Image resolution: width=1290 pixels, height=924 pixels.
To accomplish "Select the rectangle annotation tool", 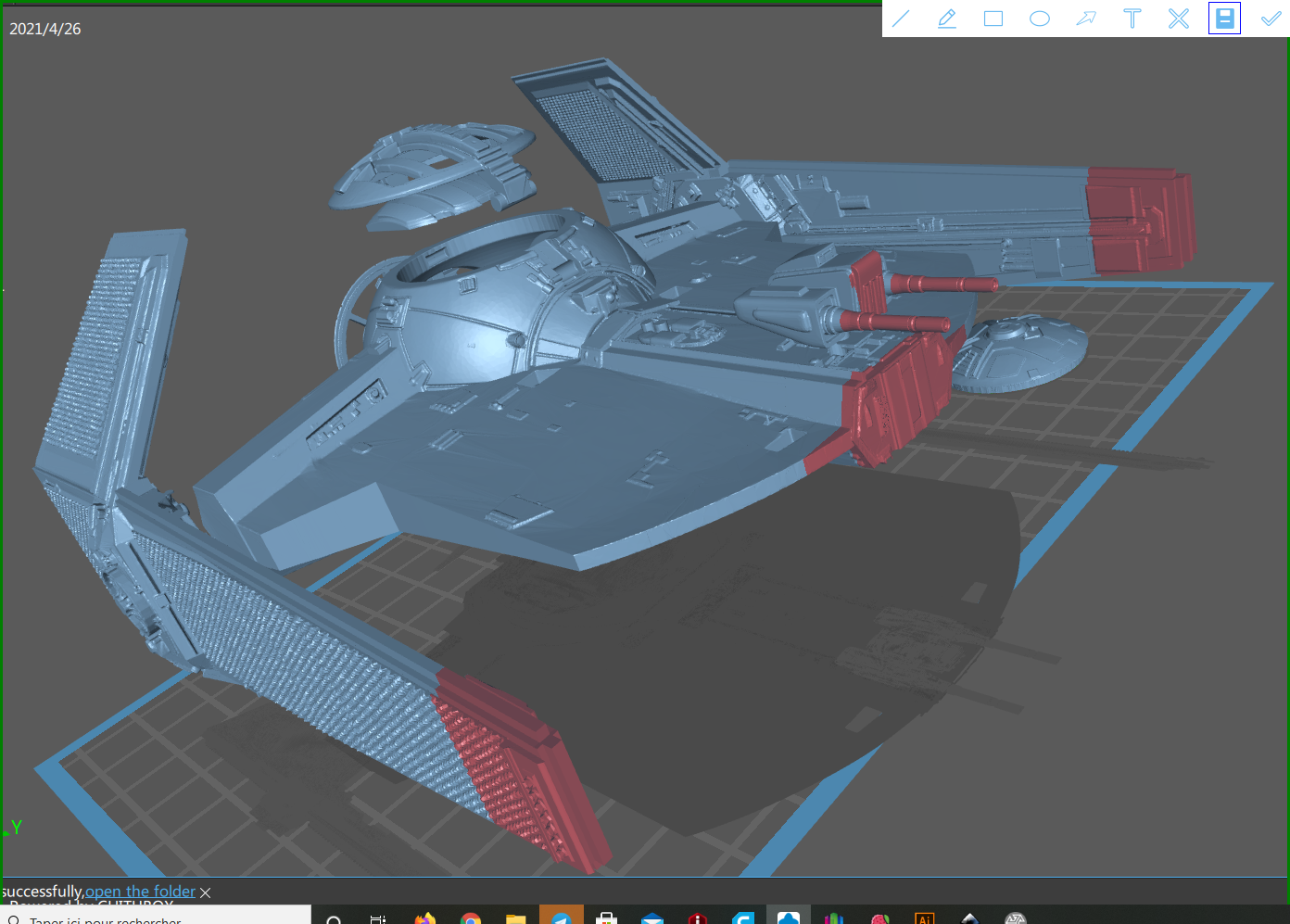I will click(x=993, y=19).
